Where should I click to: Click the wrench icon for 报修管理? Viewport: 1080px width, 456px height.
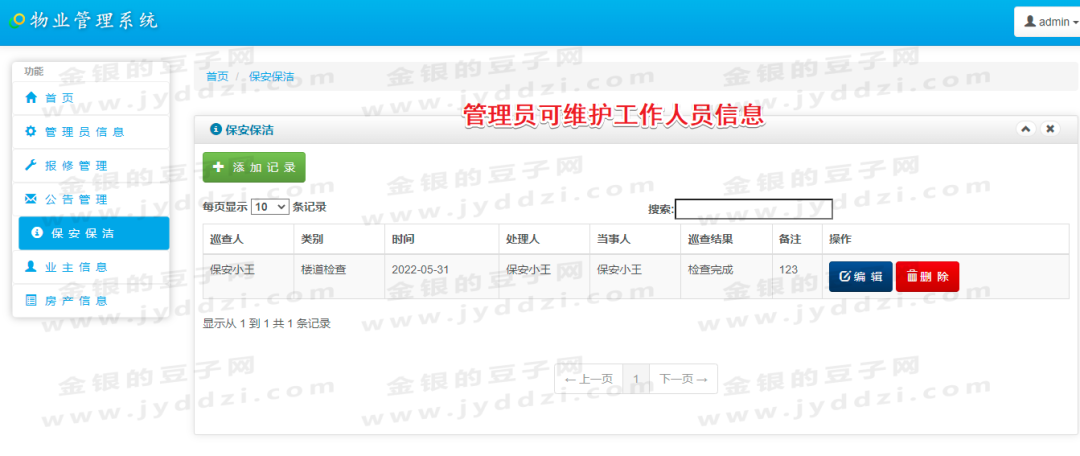click(x=30, y=165)
